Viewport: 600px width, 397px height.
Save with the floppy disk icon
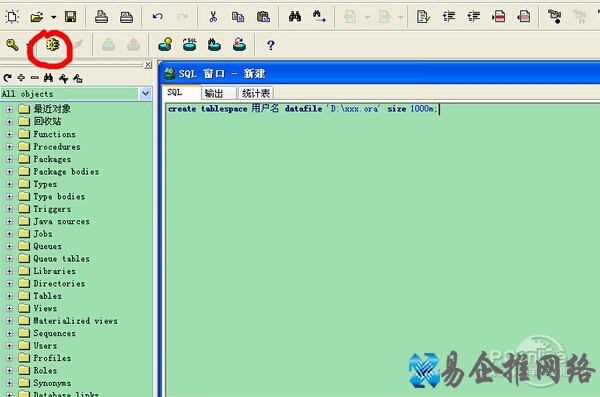[70, 17]
